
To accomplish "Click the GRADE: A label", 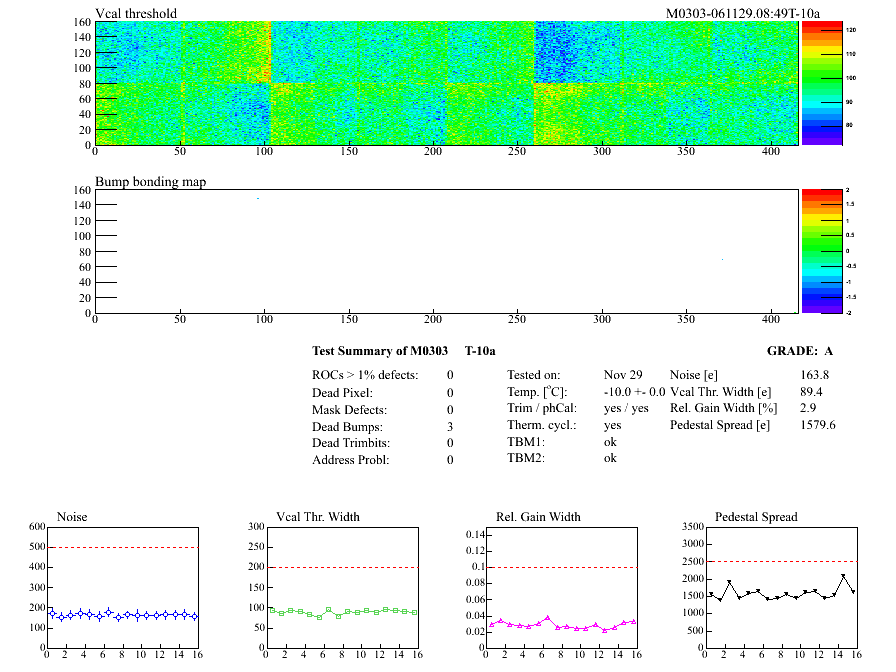I will pos(800,351).
